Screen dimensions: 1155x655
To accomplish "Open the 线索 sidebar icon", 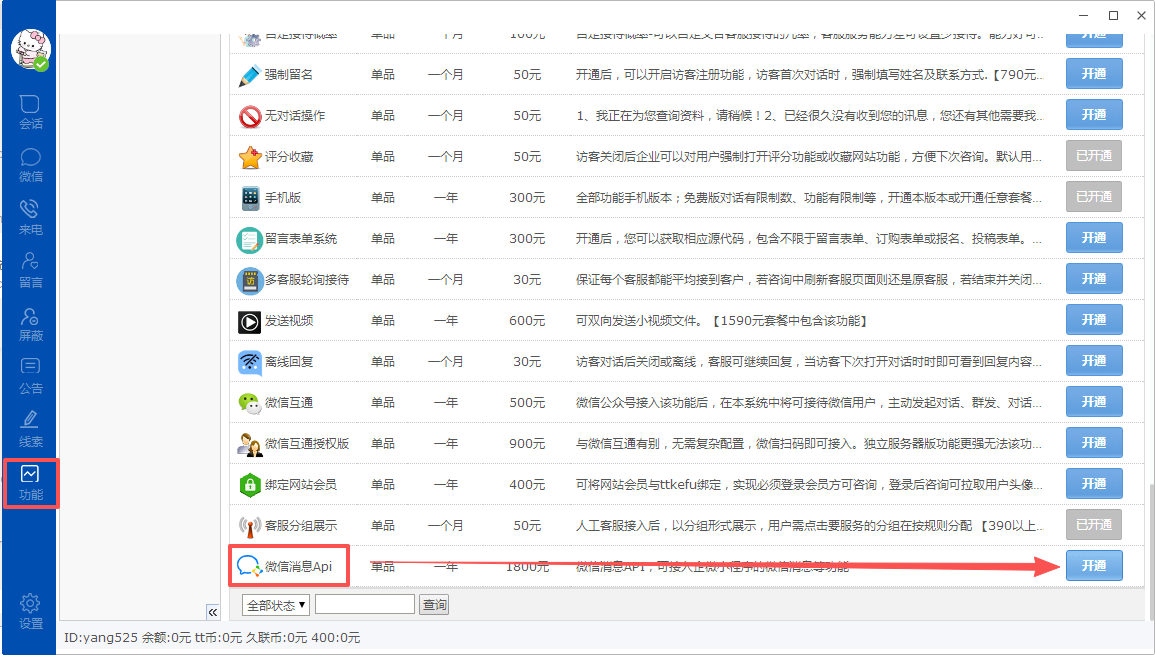I will click(30, 430).
